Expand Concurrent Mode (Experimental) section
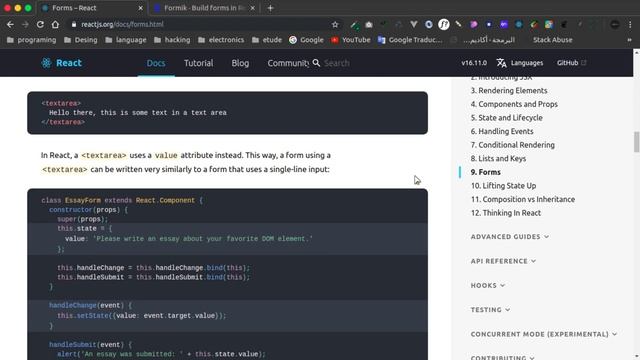 pyautogui.click(x=543, y=334)
